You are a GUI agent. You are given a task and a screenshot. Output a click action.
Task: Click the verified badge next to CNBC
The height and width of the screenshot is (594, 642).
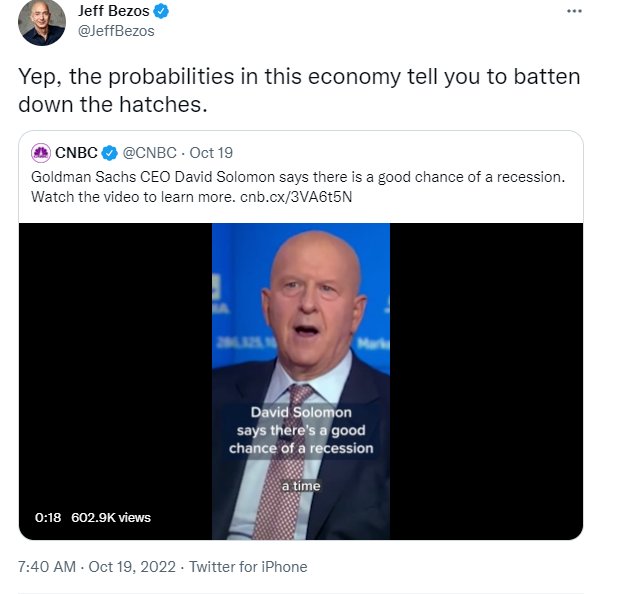point(110,153)
